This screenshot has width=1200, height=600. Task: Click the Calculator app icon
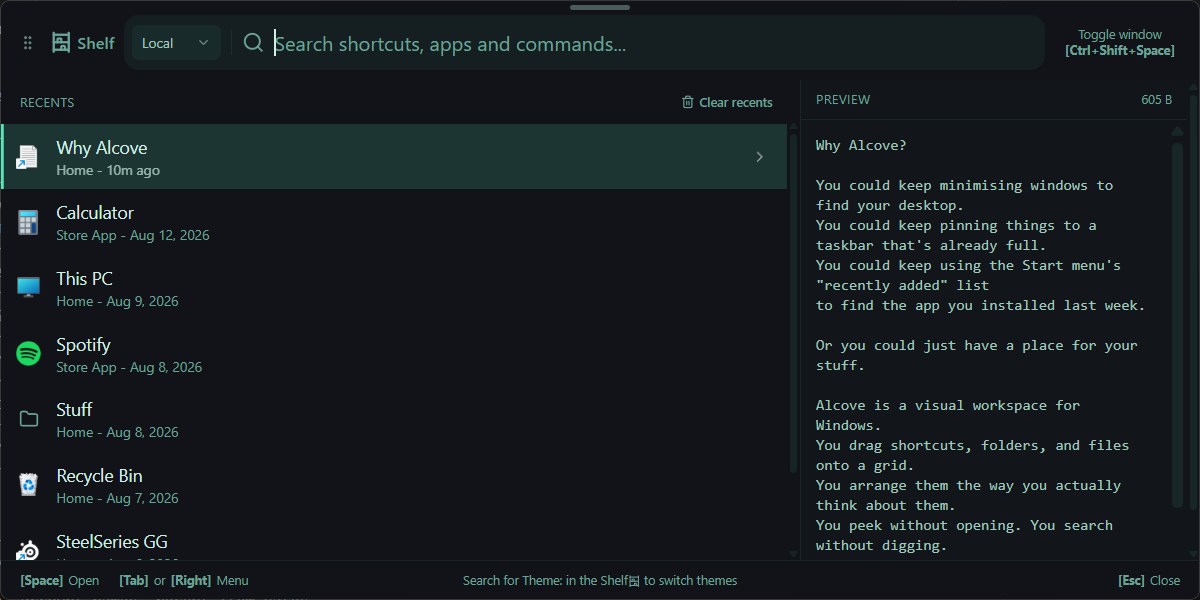[x=28, y=222]
